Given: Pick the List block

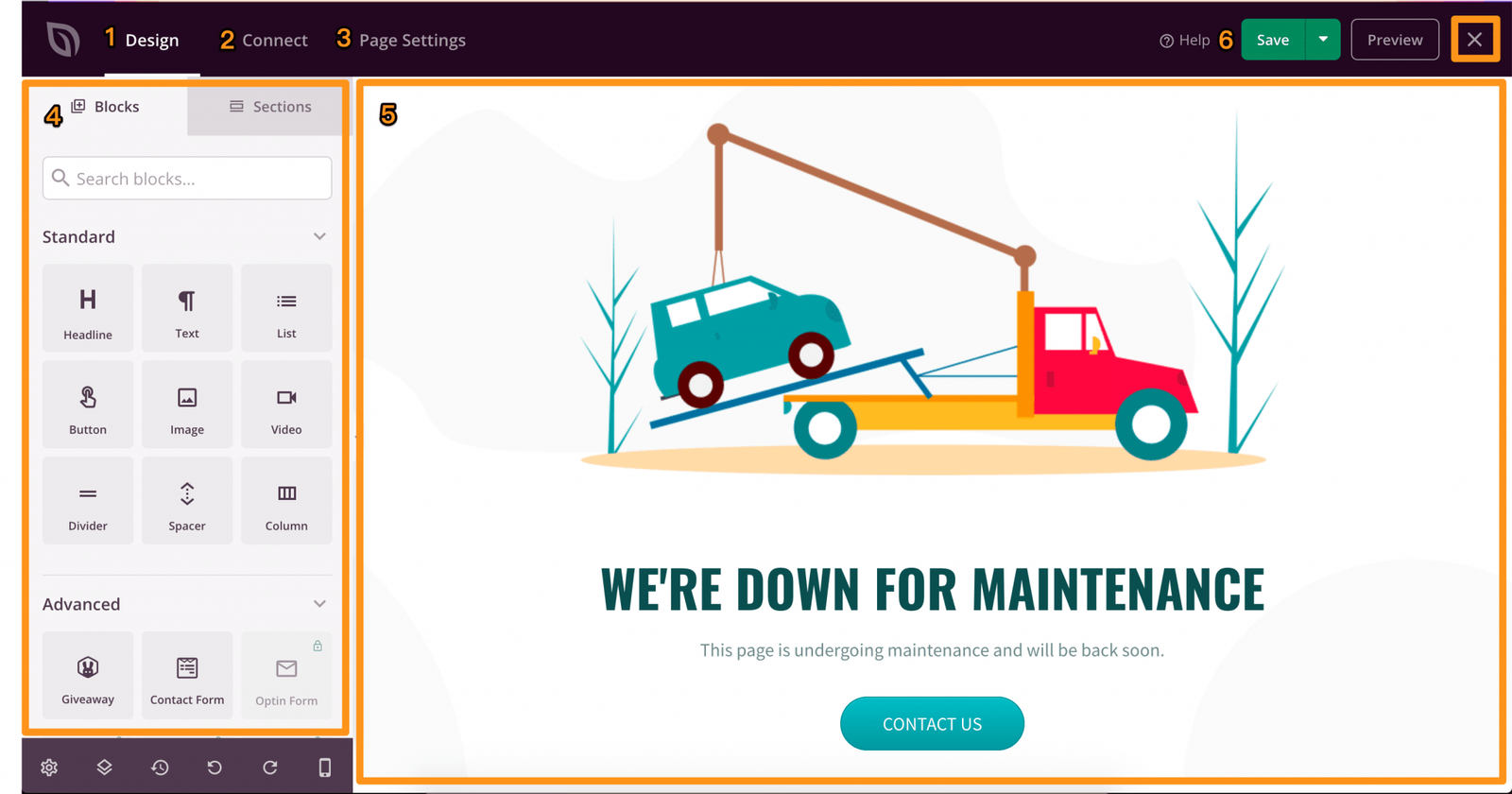Looking at the screenshot, I should [286, 309].
